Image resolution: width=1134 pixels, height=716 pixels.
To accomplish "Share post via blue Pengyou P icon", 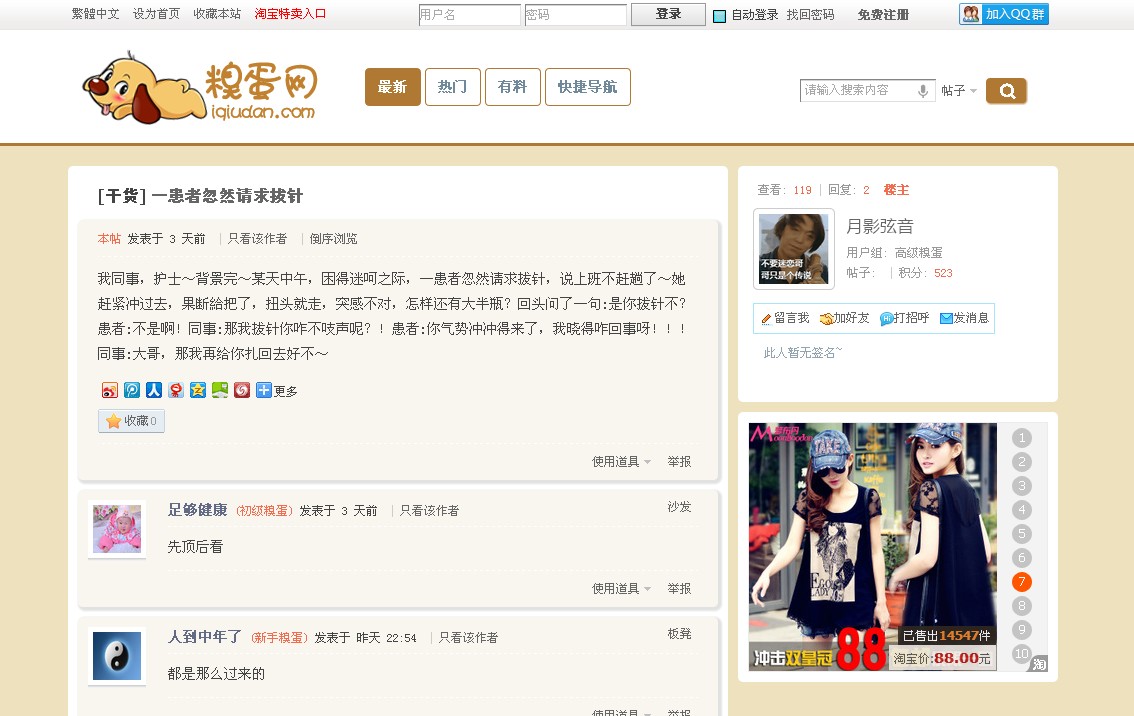I will tap(132, 391).
